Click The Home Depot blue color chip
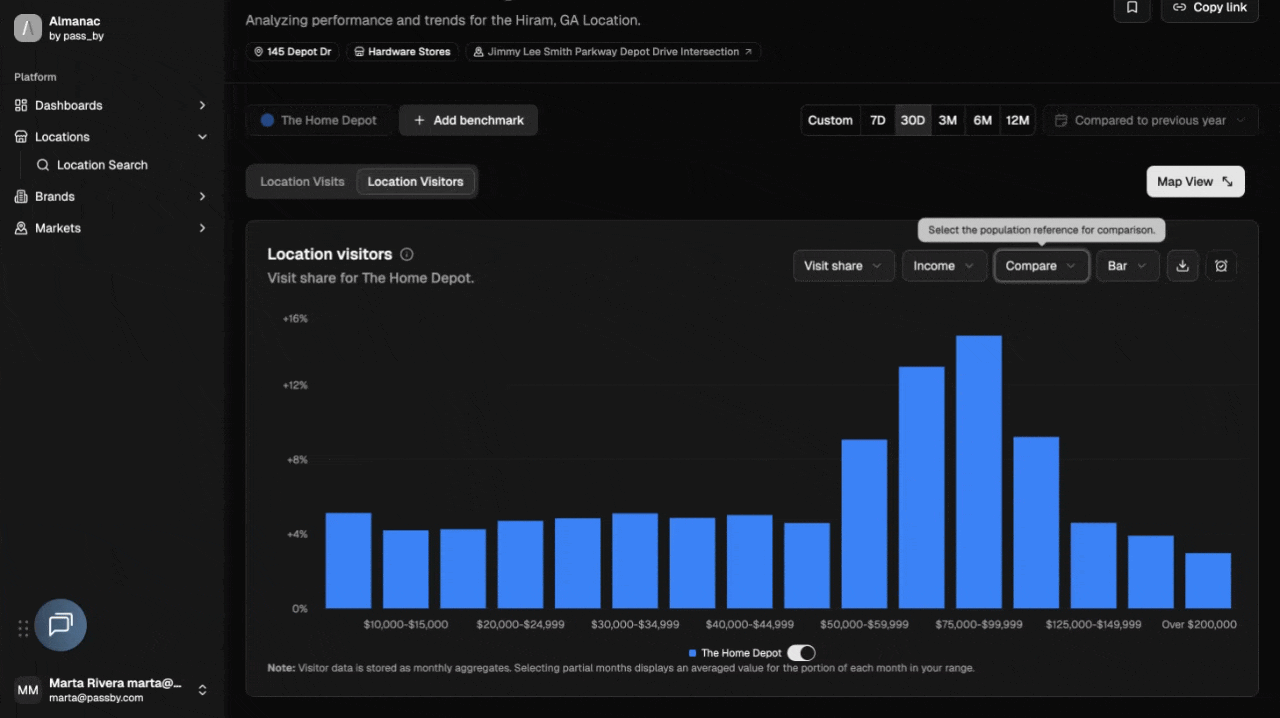This screenshot has height=718, width=1280. click(x=267, y=120)
